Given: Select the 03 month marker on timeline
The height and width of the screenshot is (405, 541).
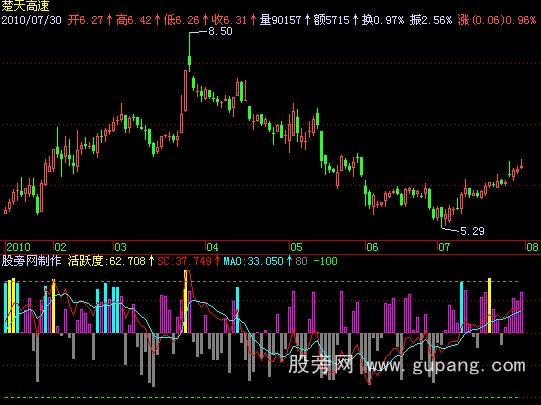Looking at the screenshot, I should coord(120,247).
